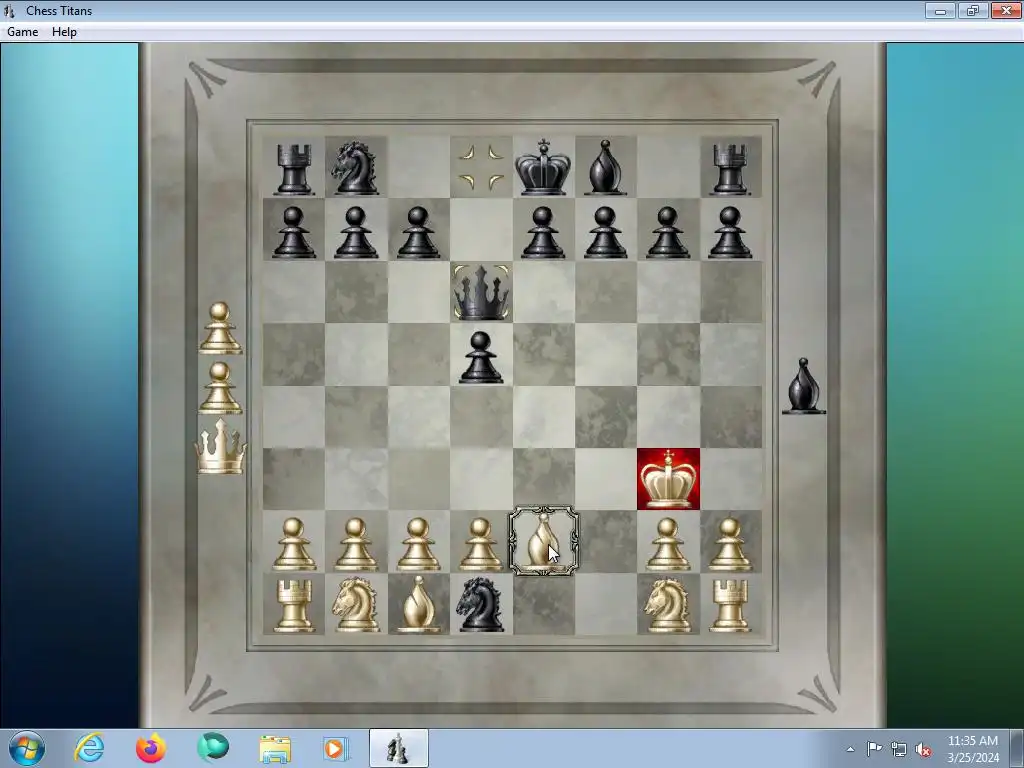Select the white rook in the bottom-right corner

click(x=729, y=605)
